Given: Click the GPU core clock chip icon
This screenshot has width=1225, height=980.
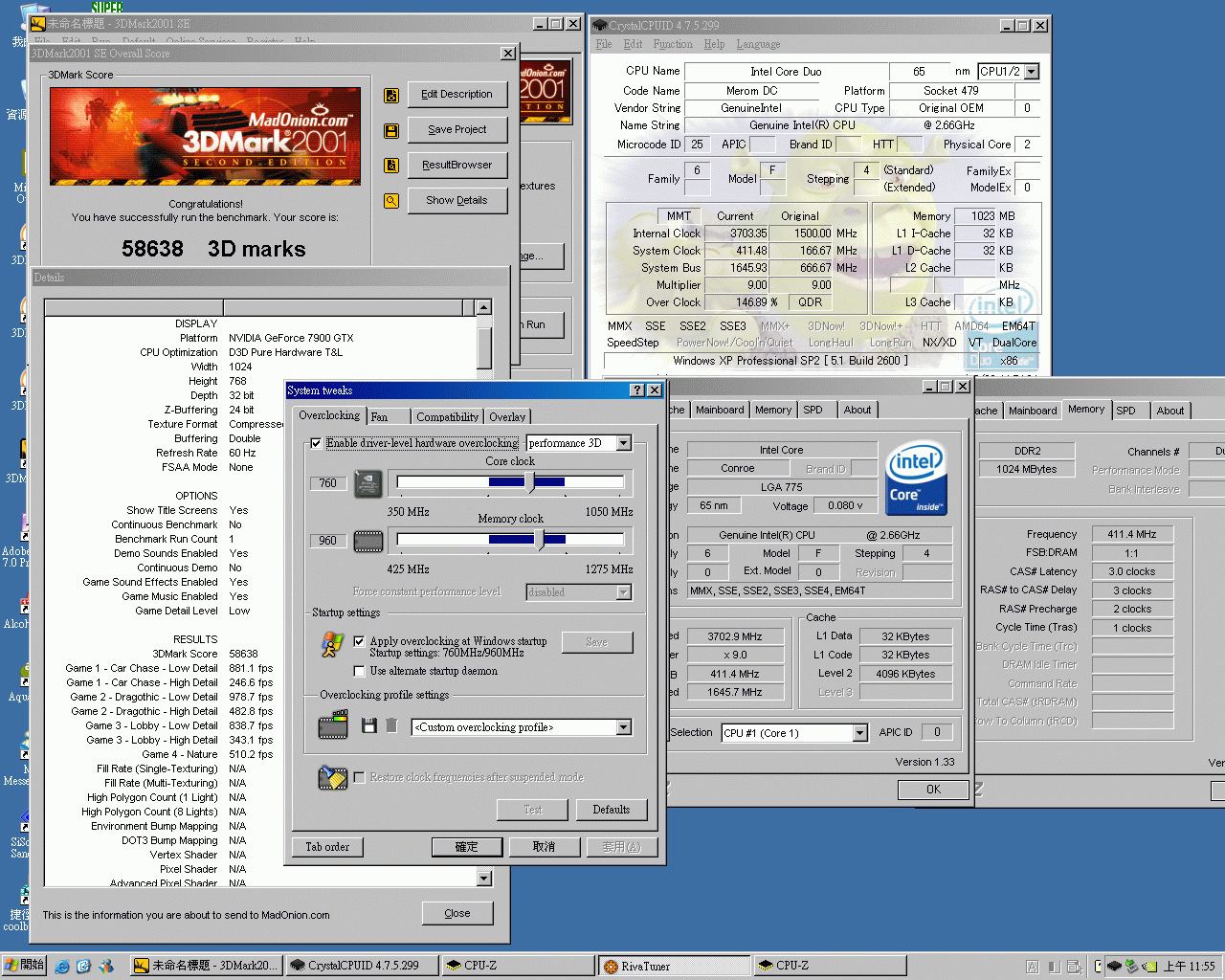Looking at the screenshot, I should [368, 483].
